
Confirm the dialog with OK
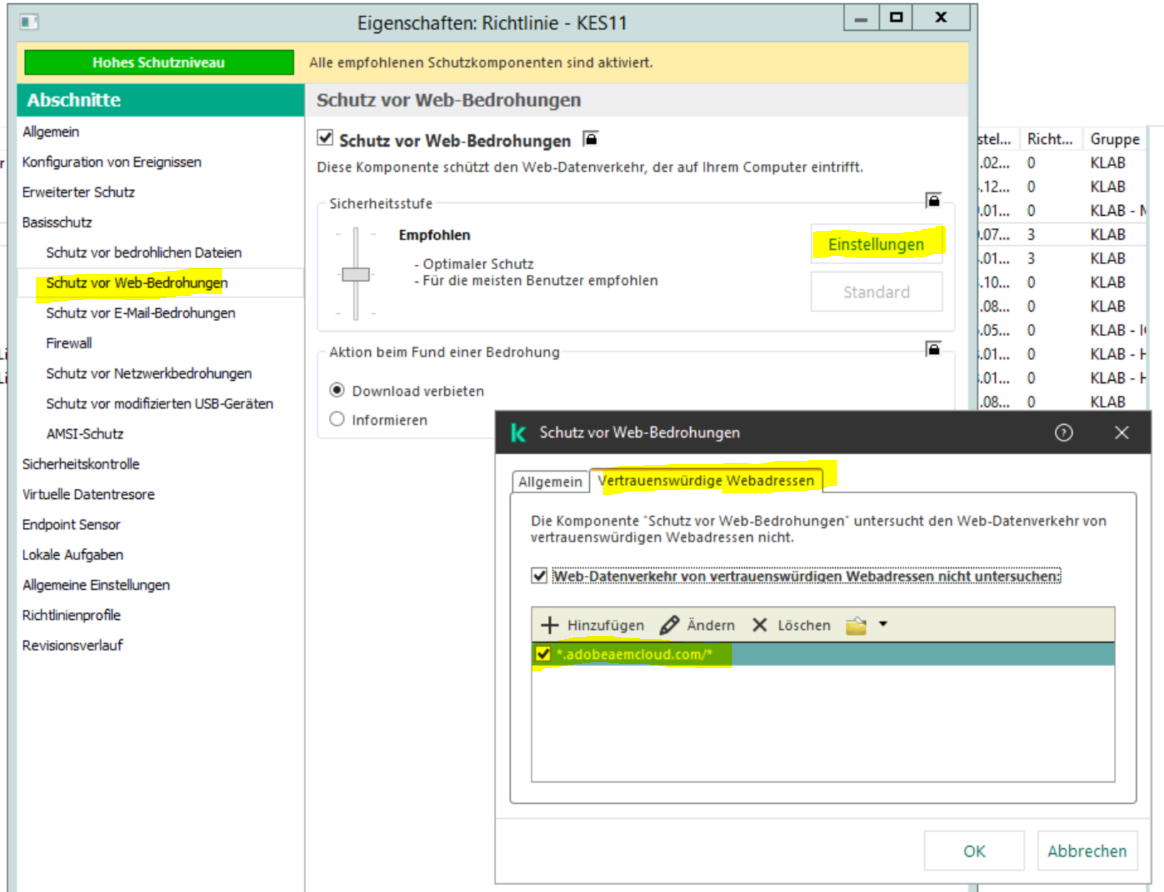point(974,850)
